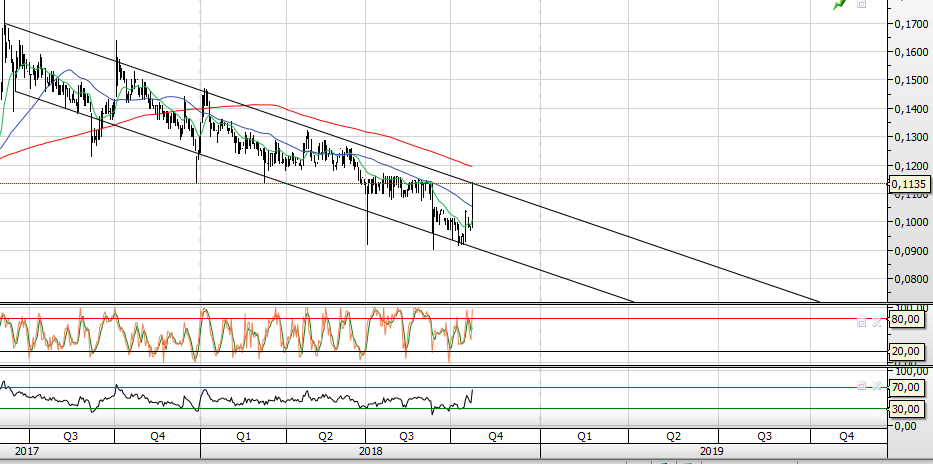Maximize the main price chart pane
This screenshot has width=933, height=464.
[861, 4]
